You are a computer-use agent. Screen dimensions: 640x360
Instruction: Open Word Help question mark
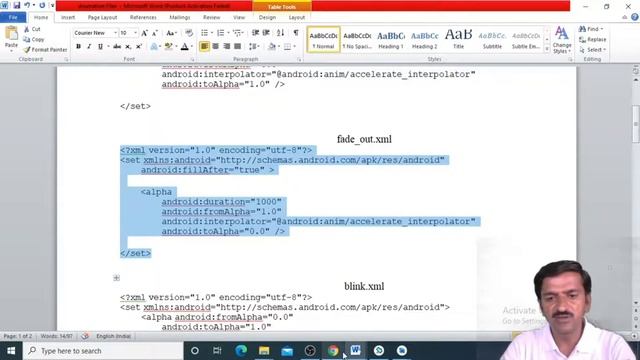tap(635, 17)
